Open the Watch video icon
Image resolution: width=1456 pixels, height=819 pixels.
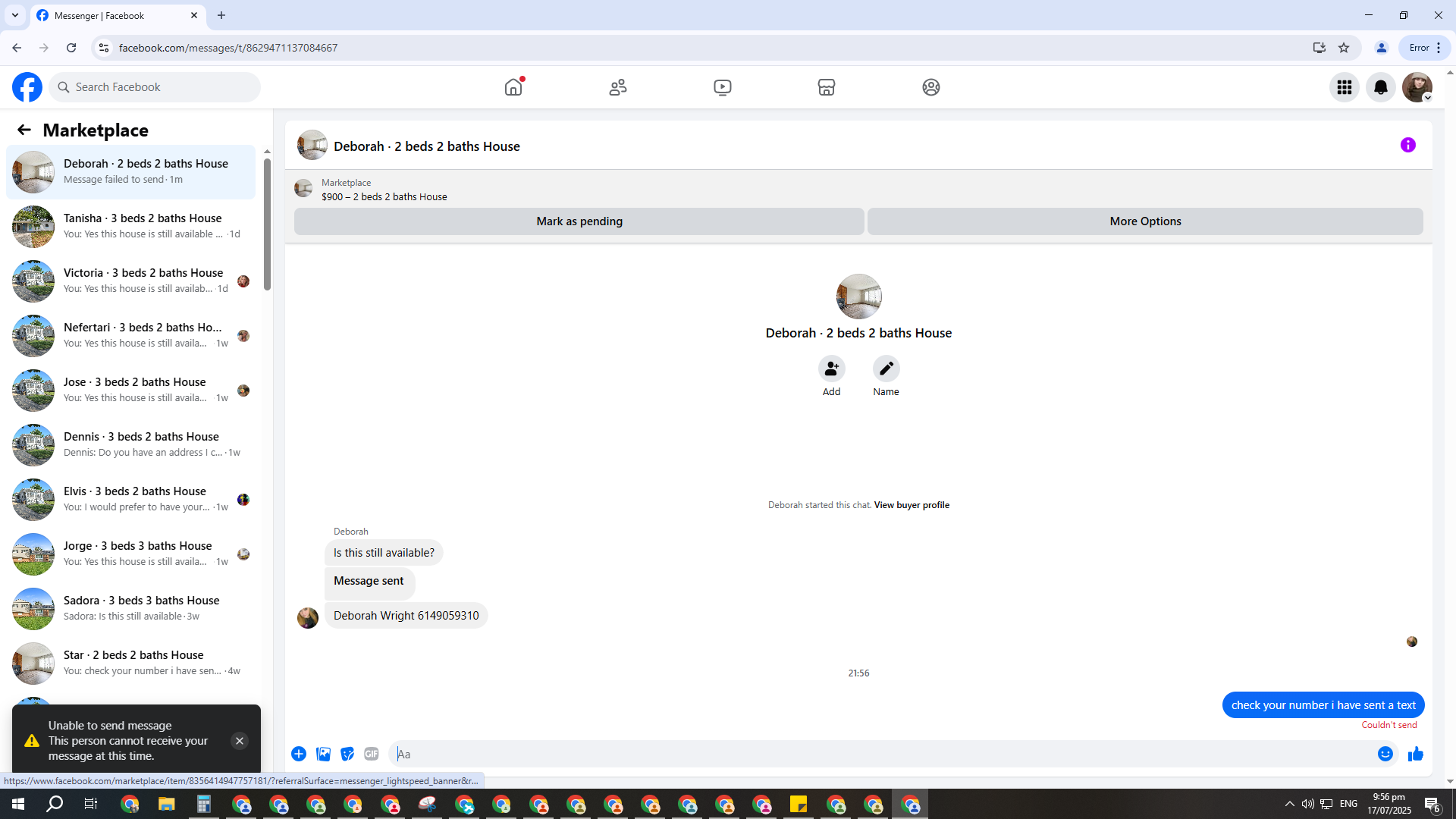pyautogui.click(x=723, y=87)
